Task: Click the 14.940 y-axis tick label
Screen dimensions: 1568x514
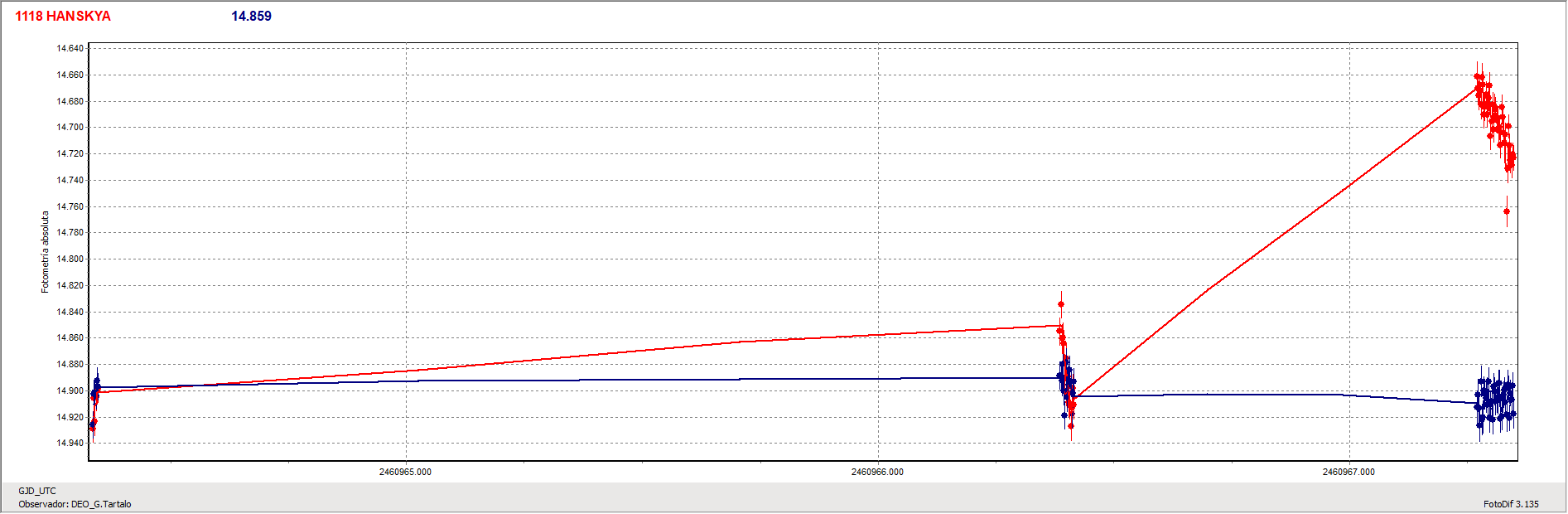Action: pyautogui.click(x=70, y=444)
